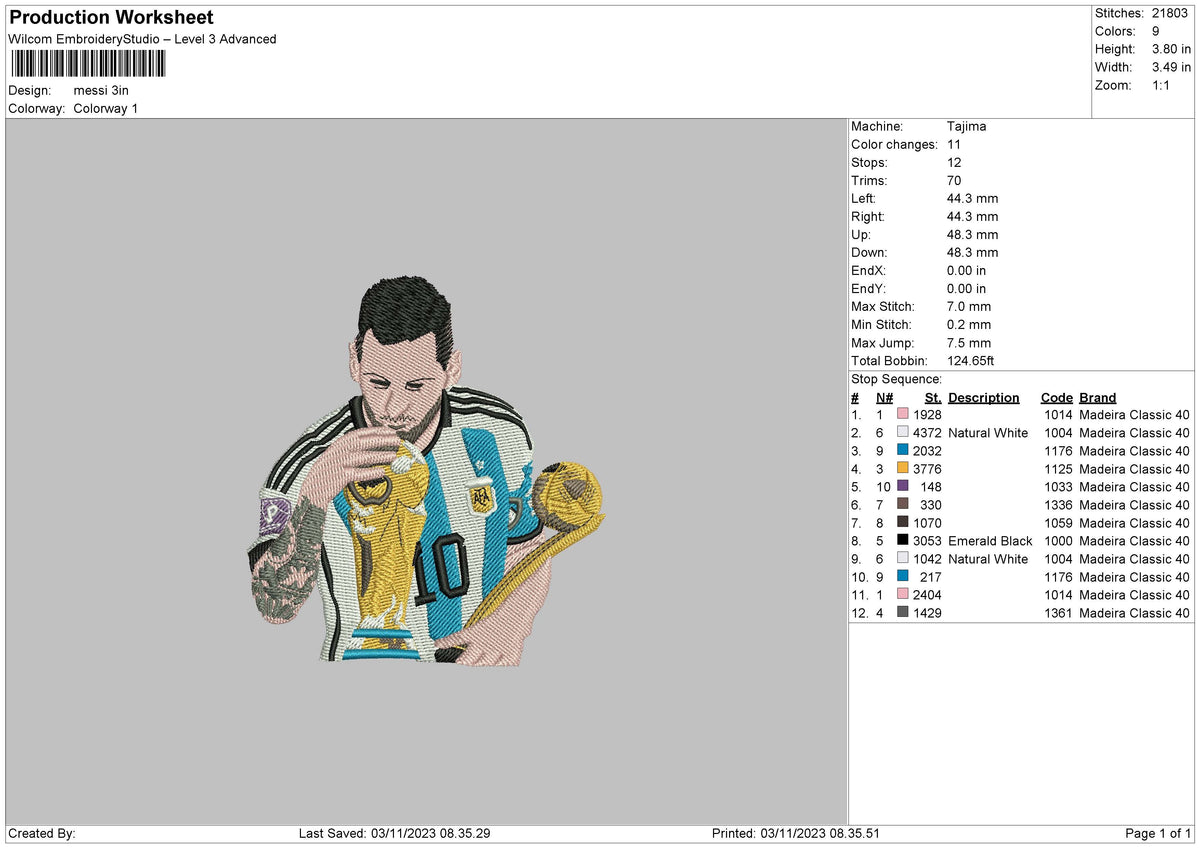Viewport: 1200px width, 848px height.
Task: Click thread code 1000
Action: coord(1058,541)
